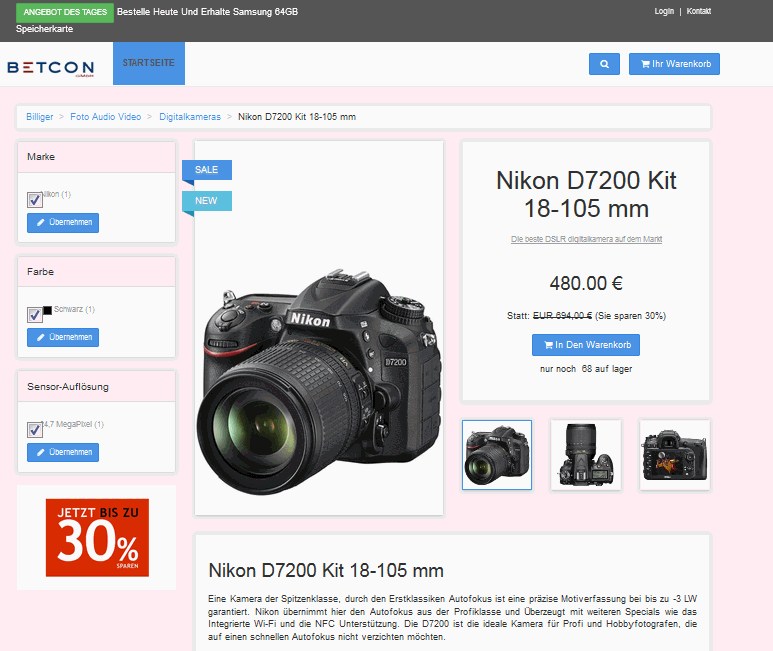Open the Ihr Warenkorb cart button

[x=673, y=64]
